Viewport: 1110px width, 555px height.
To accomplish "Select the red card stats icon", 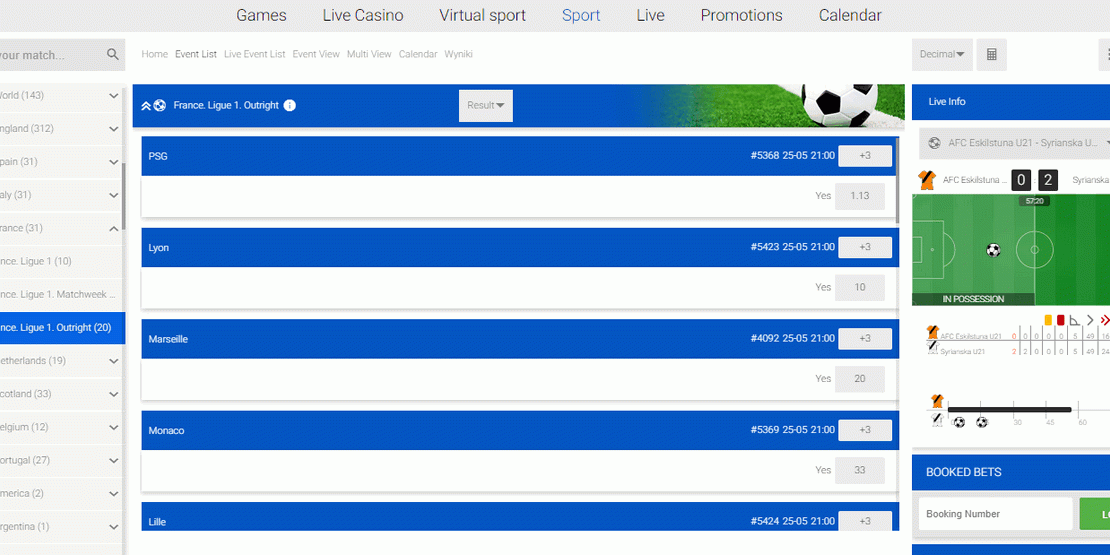I will (x=1060, y=320).
